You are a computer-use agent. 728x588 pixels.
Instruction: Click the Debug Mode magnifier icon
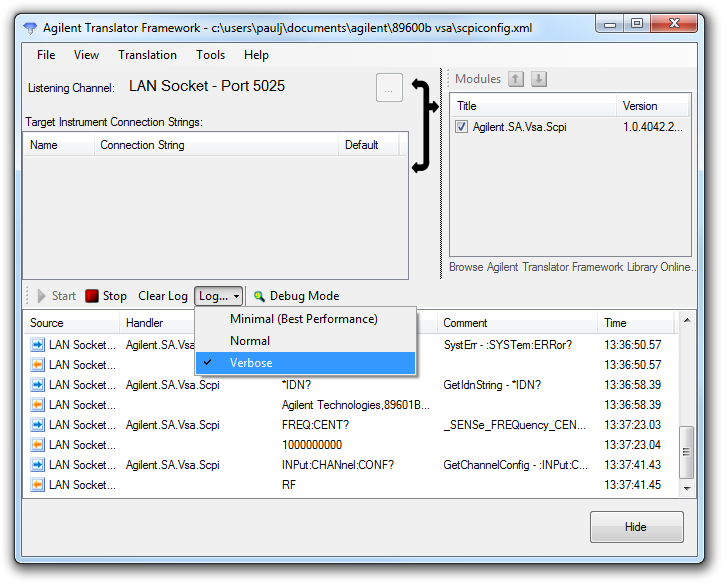259,296
